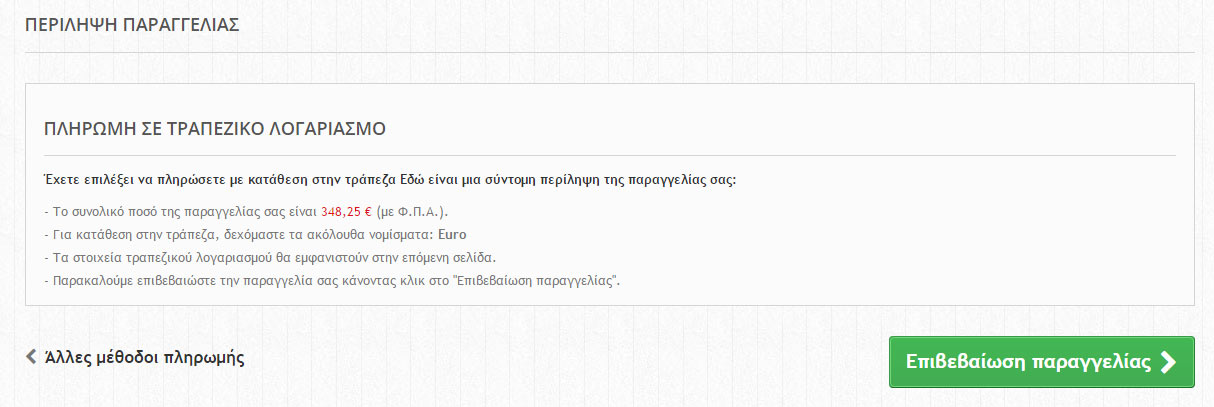Viewport: 1214px width, 407px height.
Task: Click the line Για κατάθεση στην τράπεζα
Action: pyautogui.click(x=256, y=235)
